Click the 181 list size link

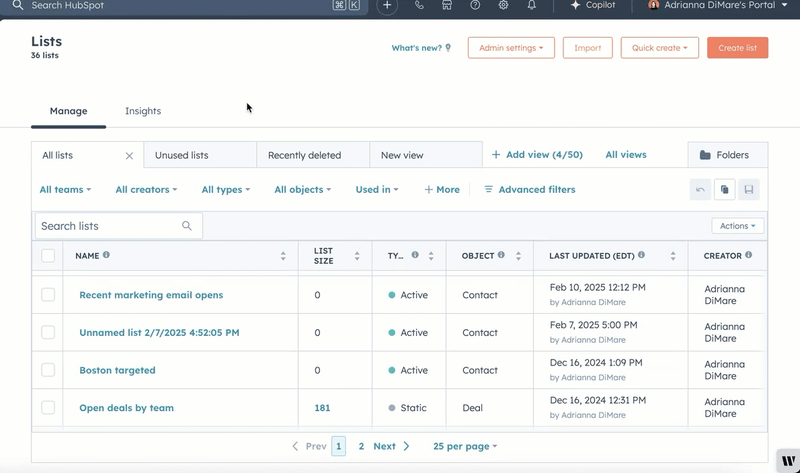click(x=322, y=408)
